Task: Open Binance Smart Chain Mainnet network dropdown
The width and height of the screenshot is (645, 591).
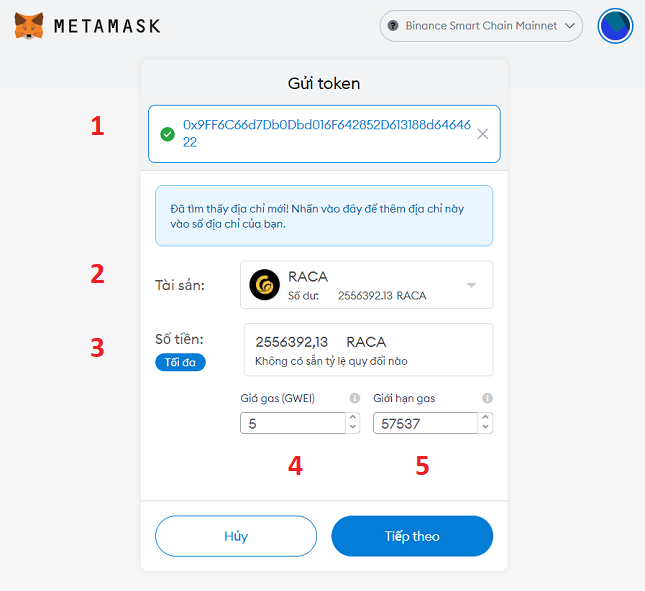Action: (x=481, y=26)
